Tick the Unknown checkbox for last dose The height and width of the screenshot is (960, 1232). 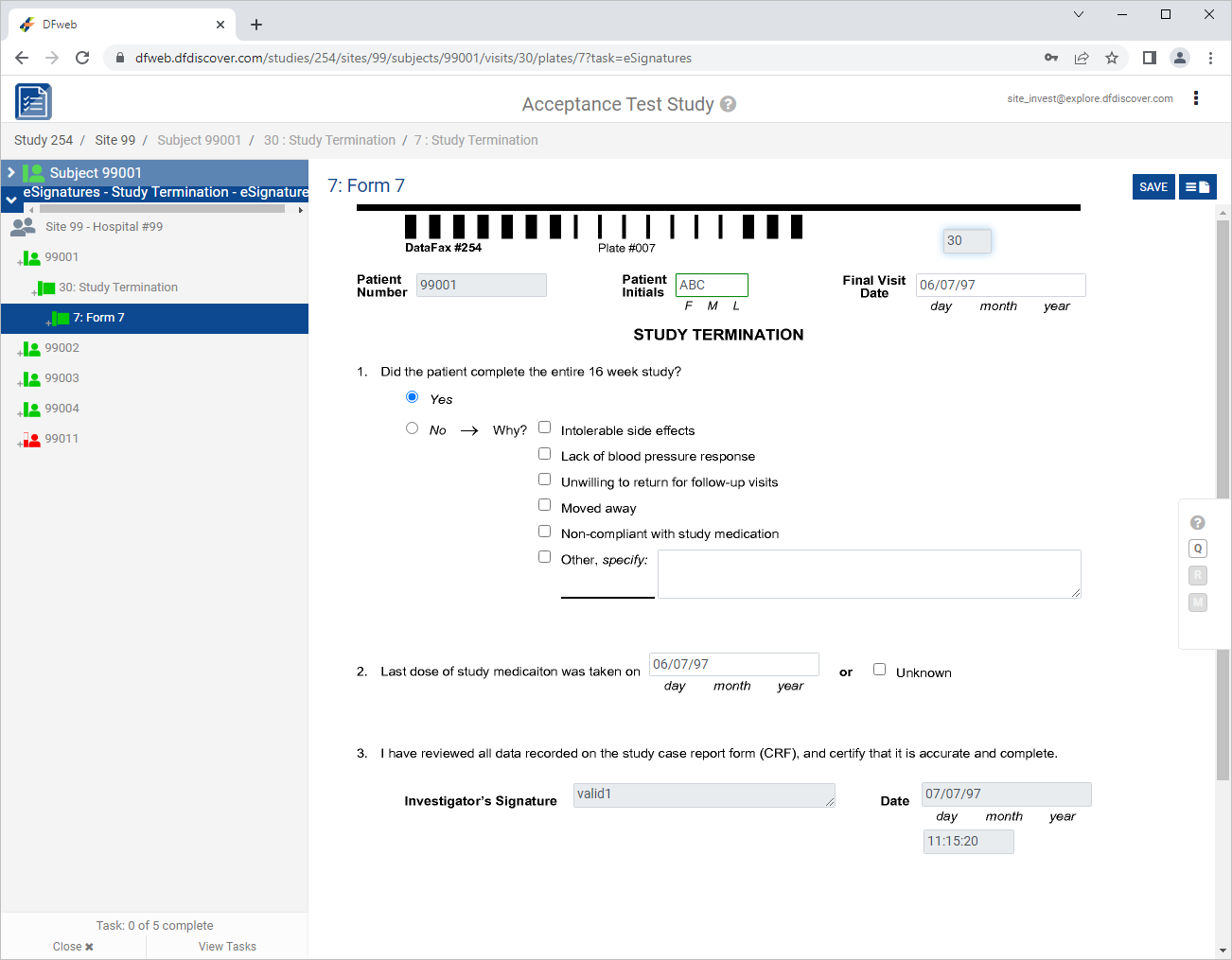point(879,670)
